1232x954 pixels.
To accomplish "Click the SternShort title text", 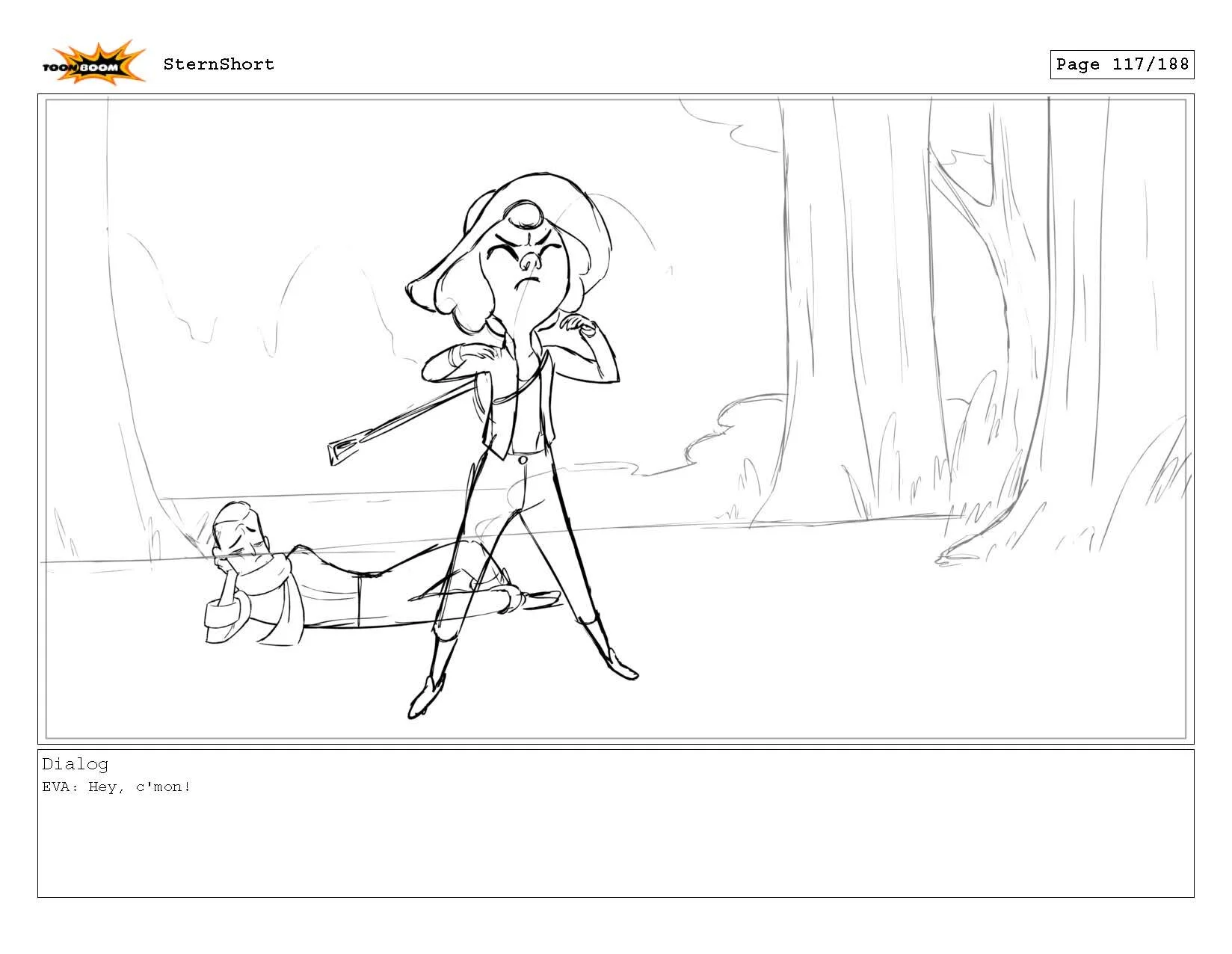I will (x=220, y=64).
